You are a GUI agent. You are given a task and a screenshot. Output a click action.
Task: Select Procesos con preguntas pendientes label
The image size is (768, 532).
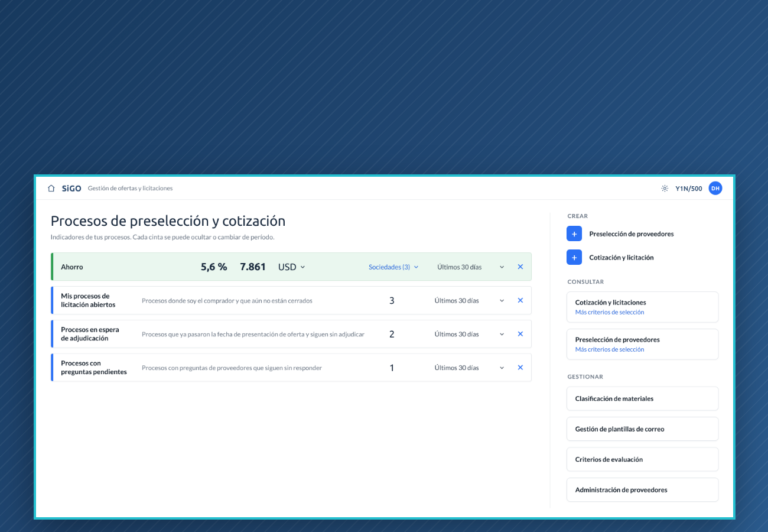pyautogui.click(x=94, y=367)
